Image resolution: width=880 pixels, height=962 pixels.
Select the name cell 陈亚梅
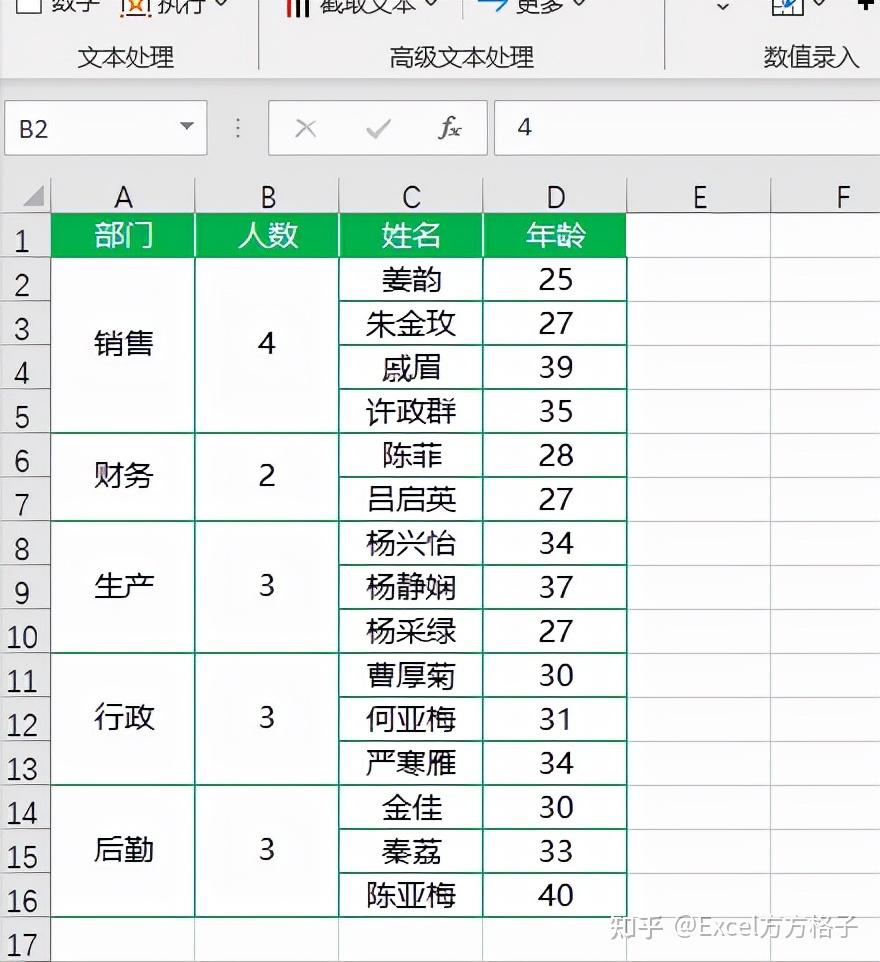coord(411,895)
